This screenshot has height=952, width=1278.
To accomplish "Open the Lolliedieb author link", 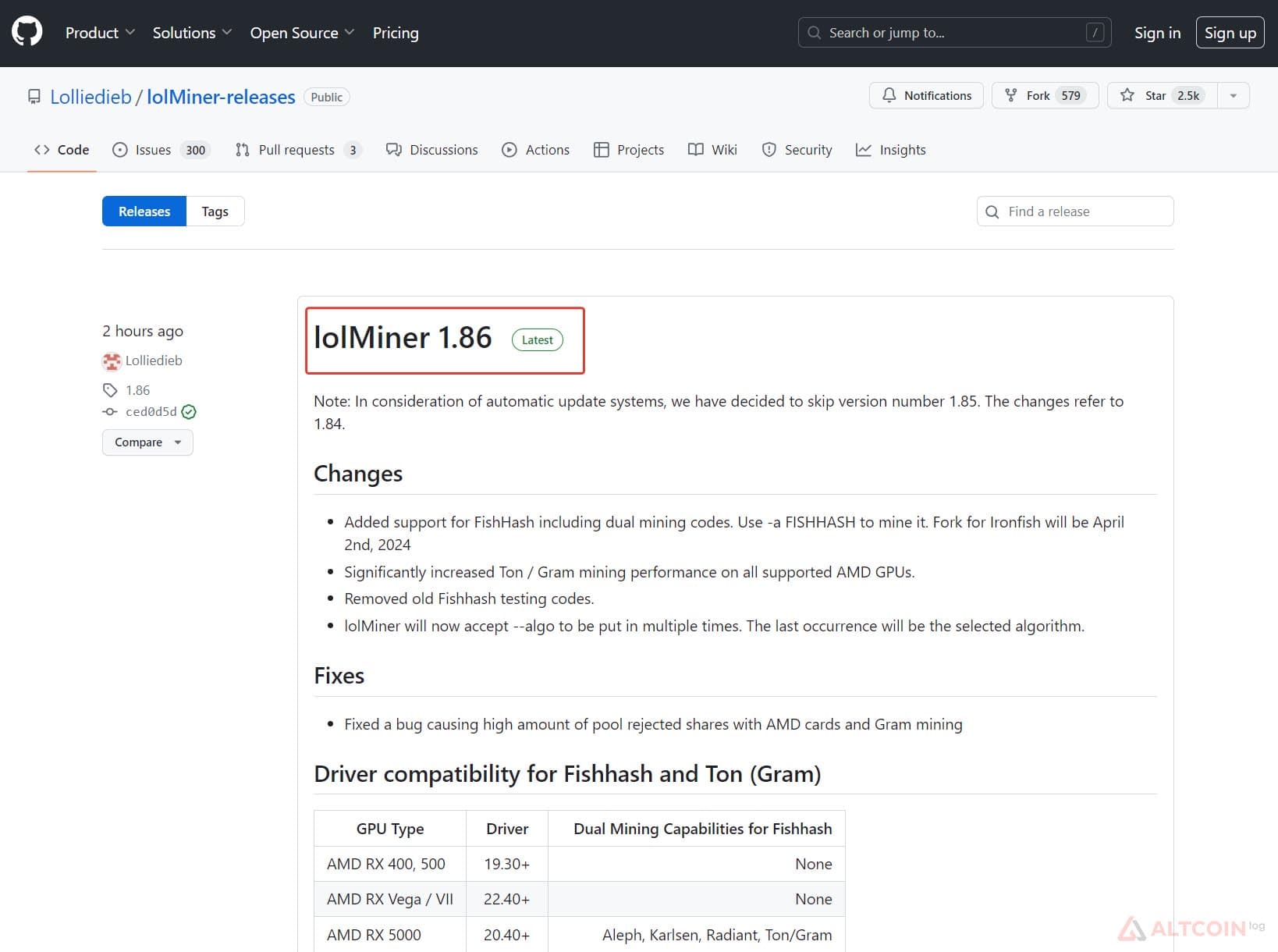I will coord(154,361).
